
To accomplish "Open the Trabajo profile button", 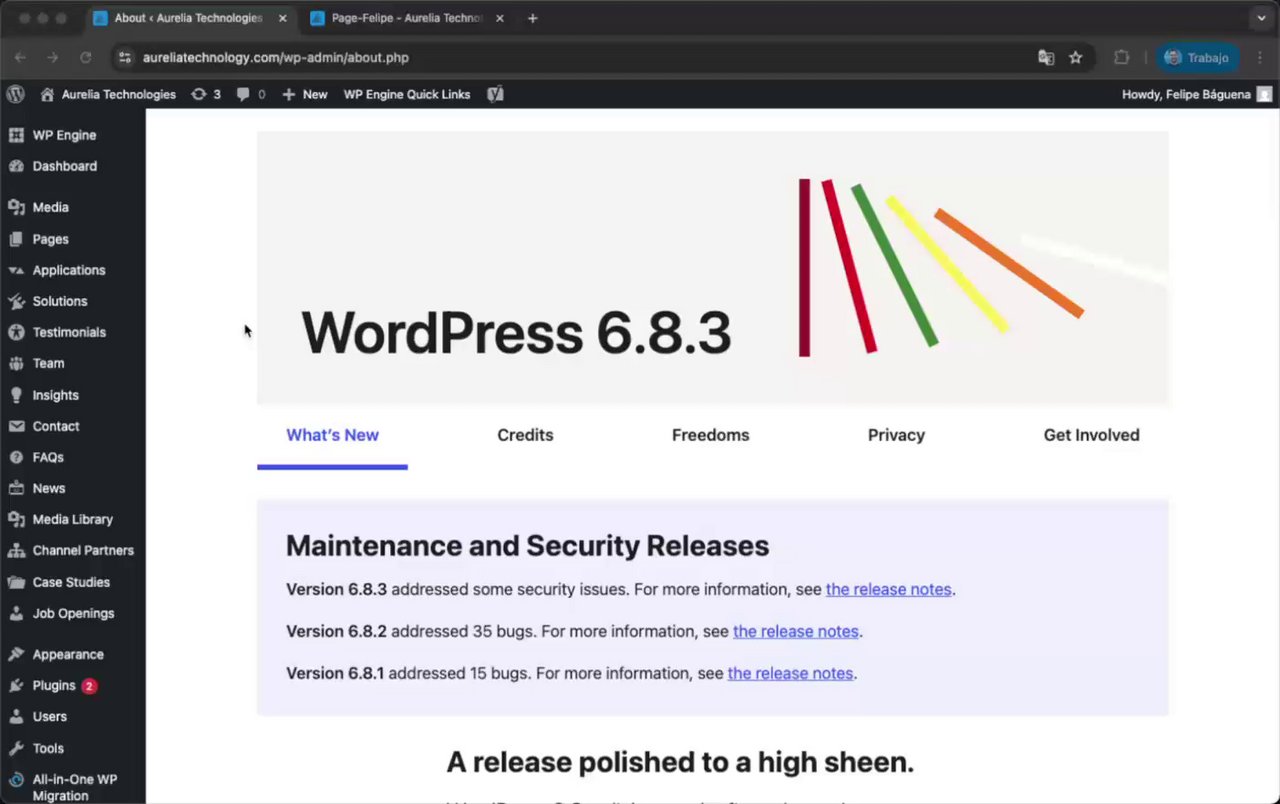I will 1197,58.
